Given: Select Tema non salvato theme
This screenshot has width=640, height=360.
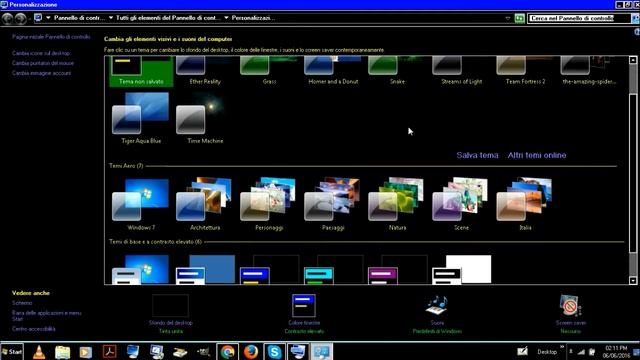Looking at the screenshot, I should 141,71.
